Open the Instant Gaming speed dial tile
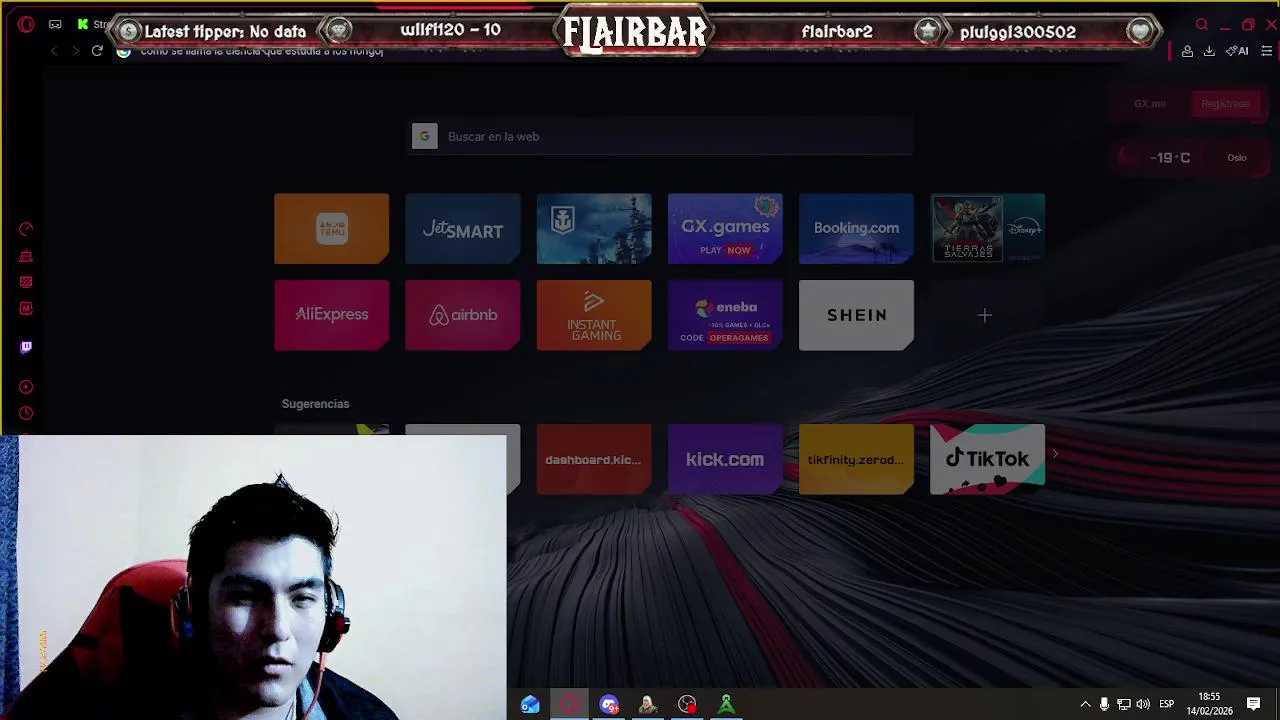Image resolution: width=1280 pixels, height=720 pixels. pos(594,315)
